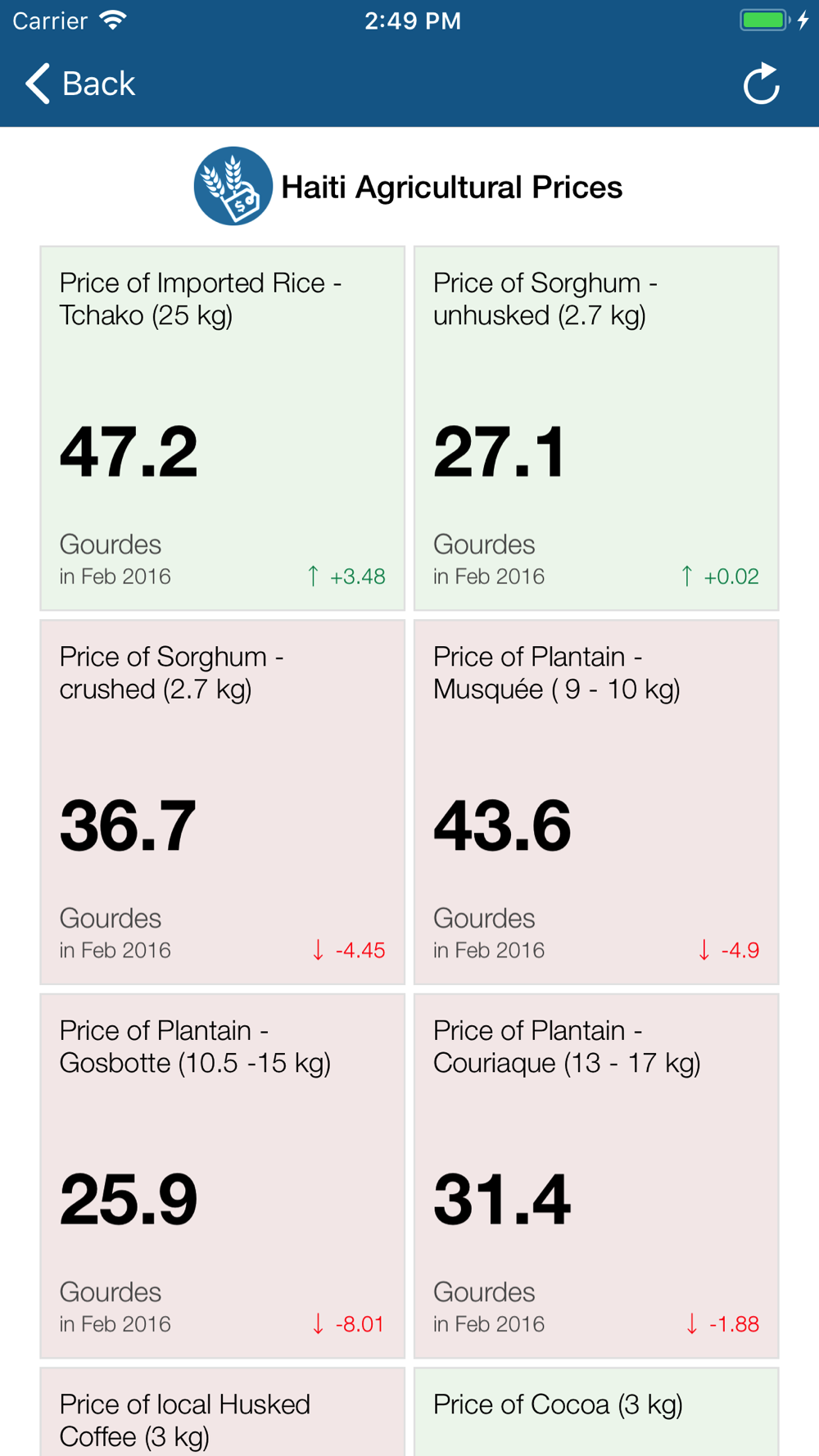Tap the red down arrow beside -8.01
Image resolution: width=819 pixels, height=1456 pixels.
pos(318,1323)
